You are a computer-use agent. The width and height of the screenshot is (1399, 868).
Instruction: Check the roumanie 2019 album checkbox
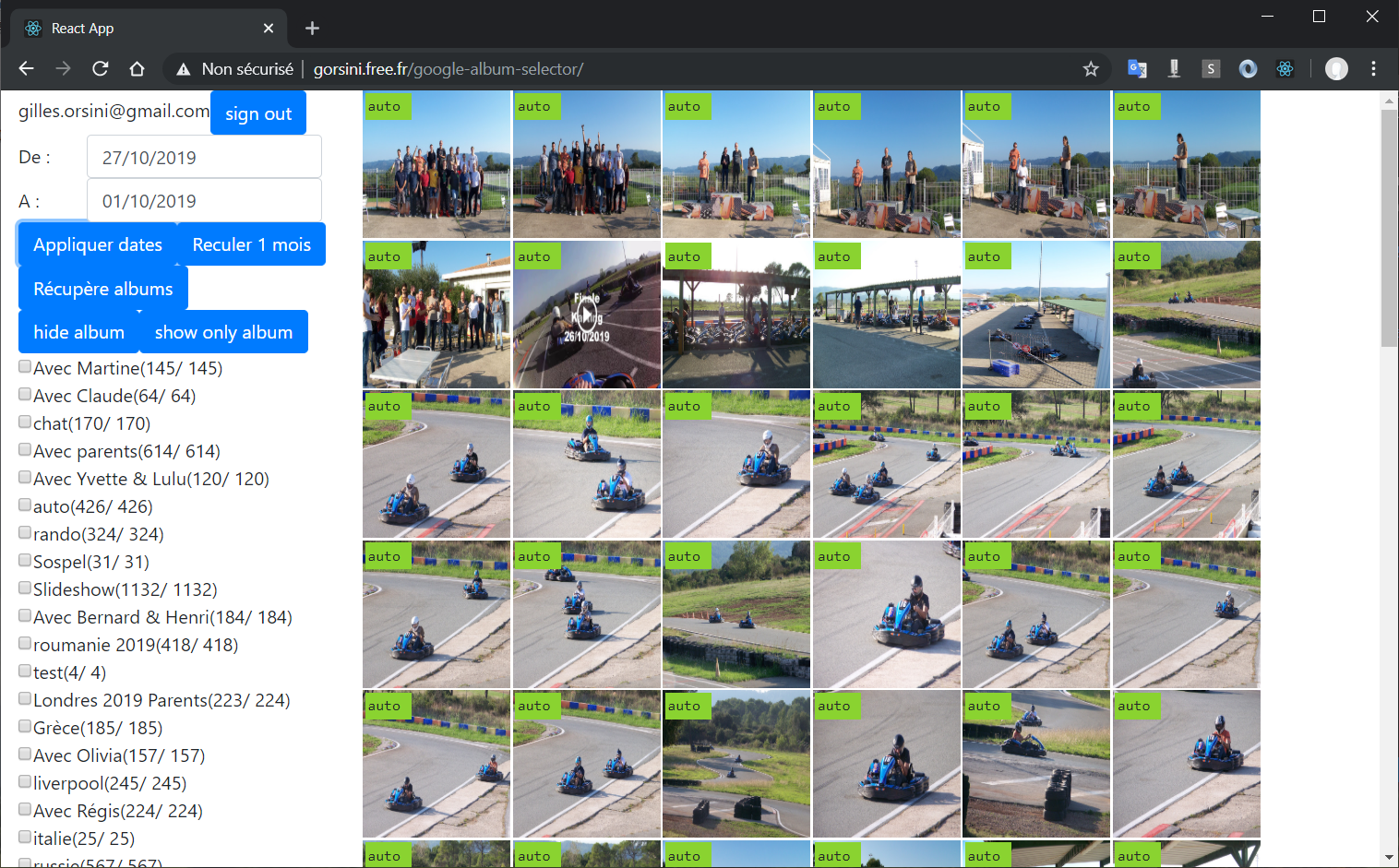click(x=25, y=643)
